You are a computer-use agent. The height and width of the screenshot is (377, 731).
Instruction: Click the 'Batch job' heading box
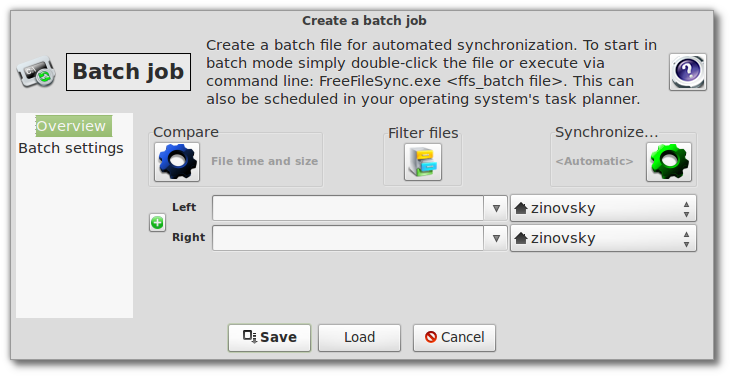pyautogui.click(x=128, y=72)
